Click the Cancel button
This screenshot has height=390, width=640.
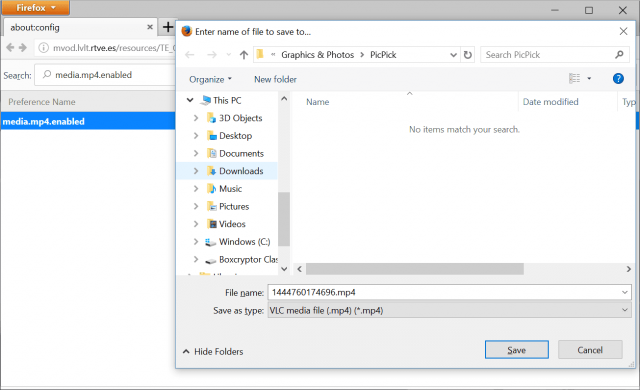pyautogui.click(x=590, y=350)
